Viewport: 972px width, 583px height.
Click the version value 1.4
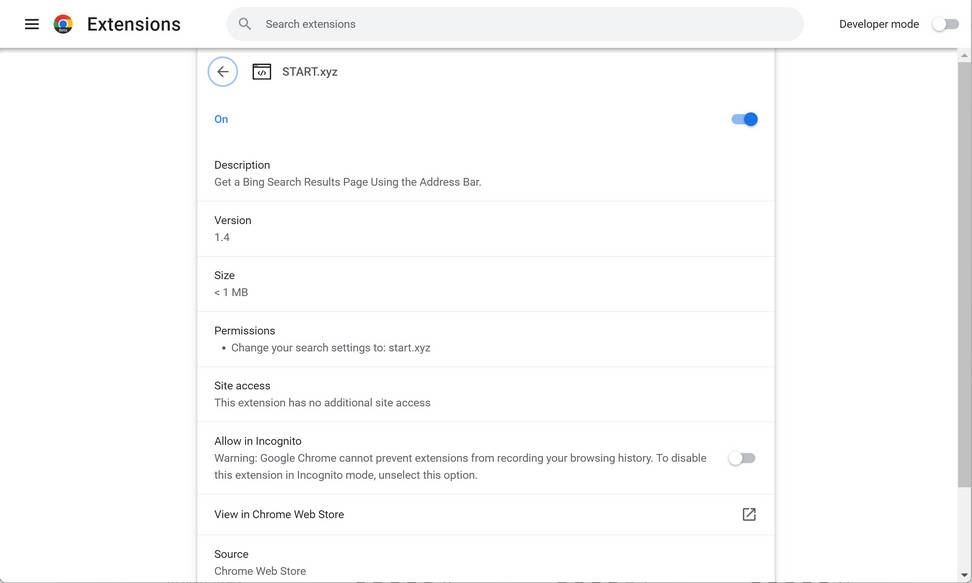pos(222,237)
